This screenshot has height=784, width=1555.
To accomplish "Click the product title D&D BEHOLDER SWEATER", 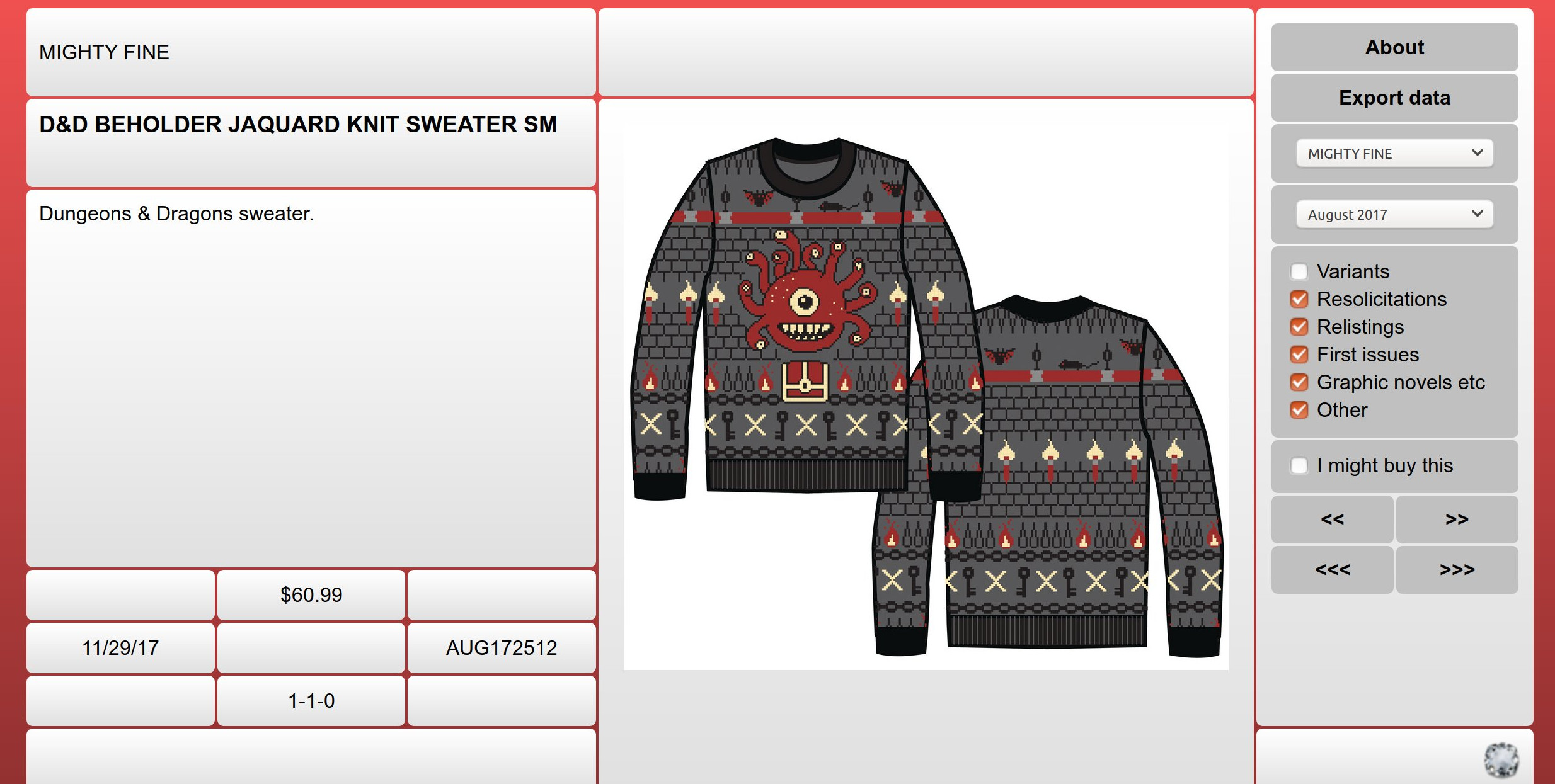I will pyautogui.click(x=298, y=125).
